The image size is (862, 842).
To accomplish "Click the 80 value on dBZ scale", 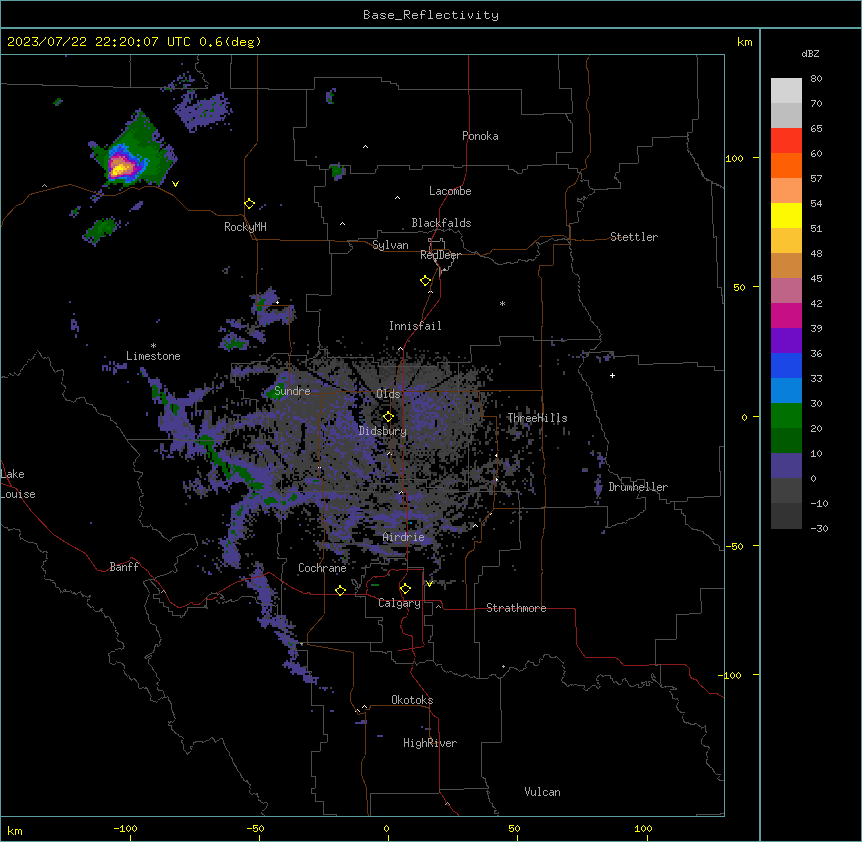I will click(816, 79).
